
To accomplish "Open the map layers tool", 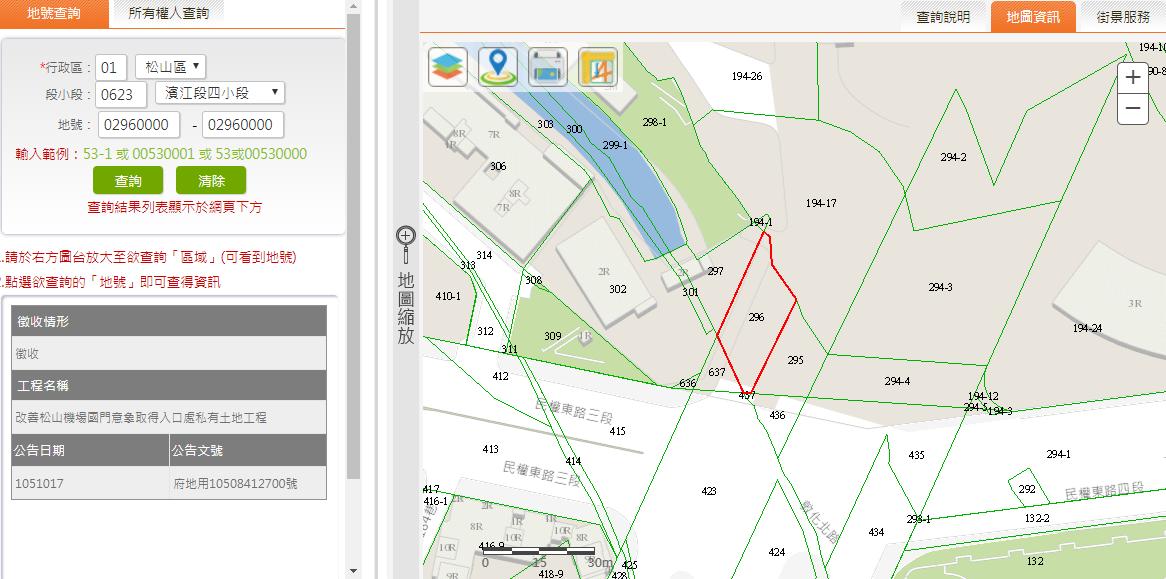I will [448, 67].
